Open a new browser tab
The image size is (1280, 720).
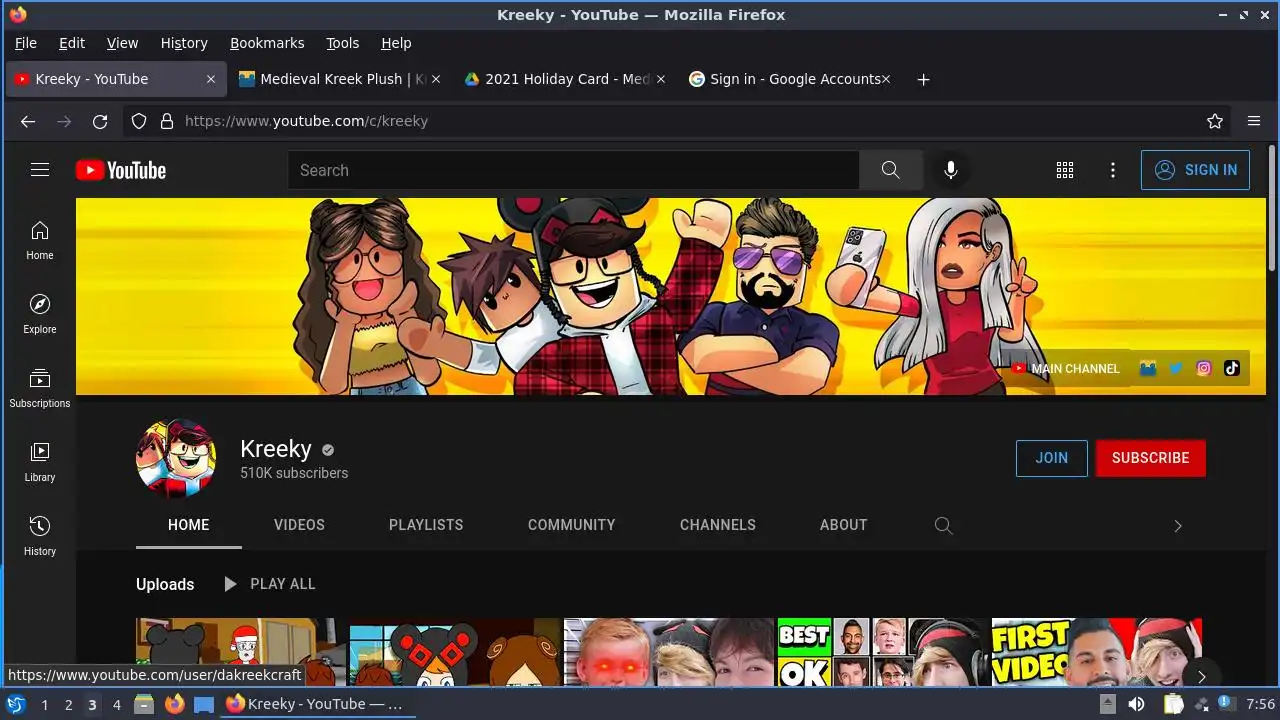pyautogui.click(x=923, y=79)
